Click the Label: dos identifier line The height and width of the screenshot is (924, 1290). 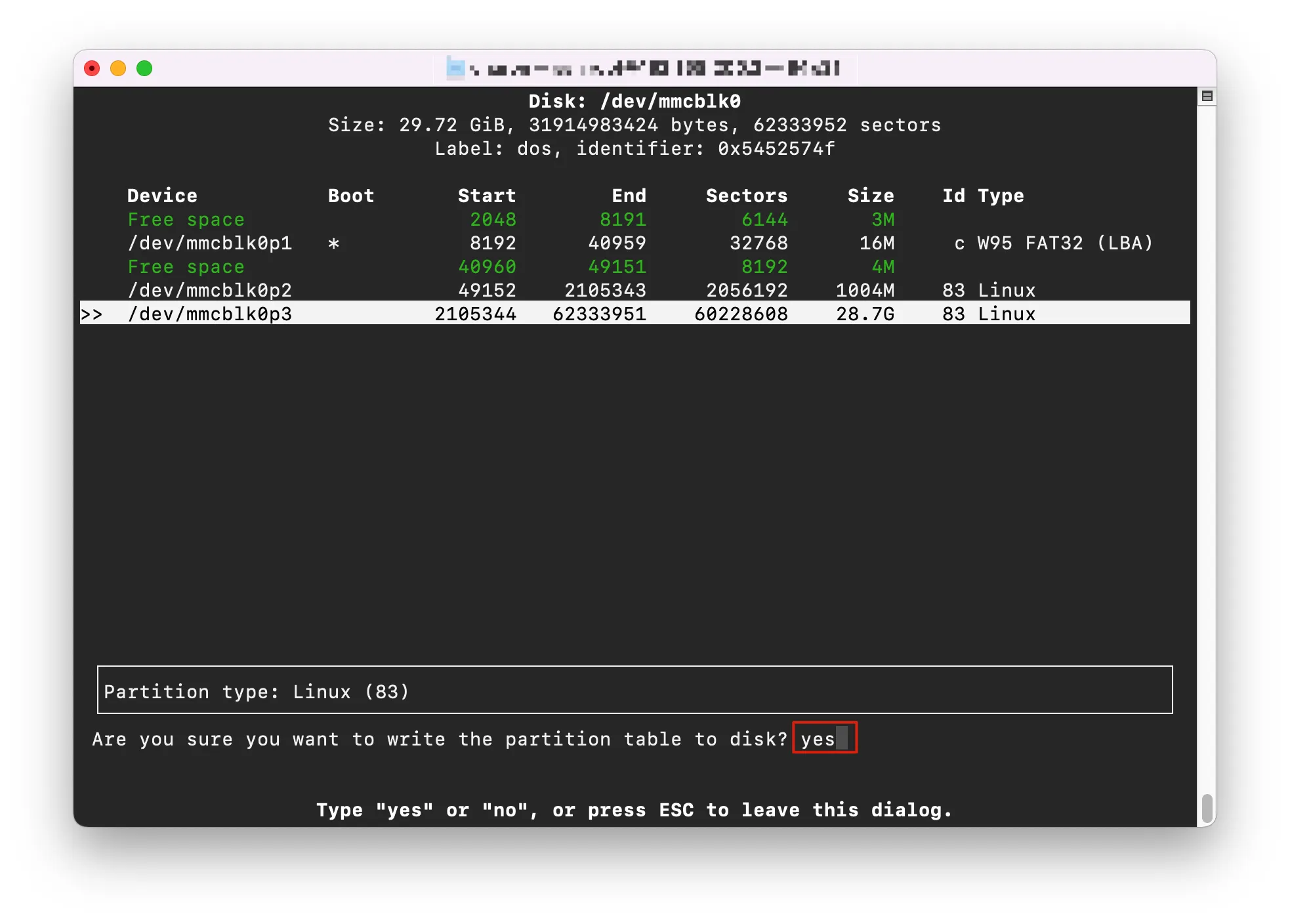coord(635,148)
